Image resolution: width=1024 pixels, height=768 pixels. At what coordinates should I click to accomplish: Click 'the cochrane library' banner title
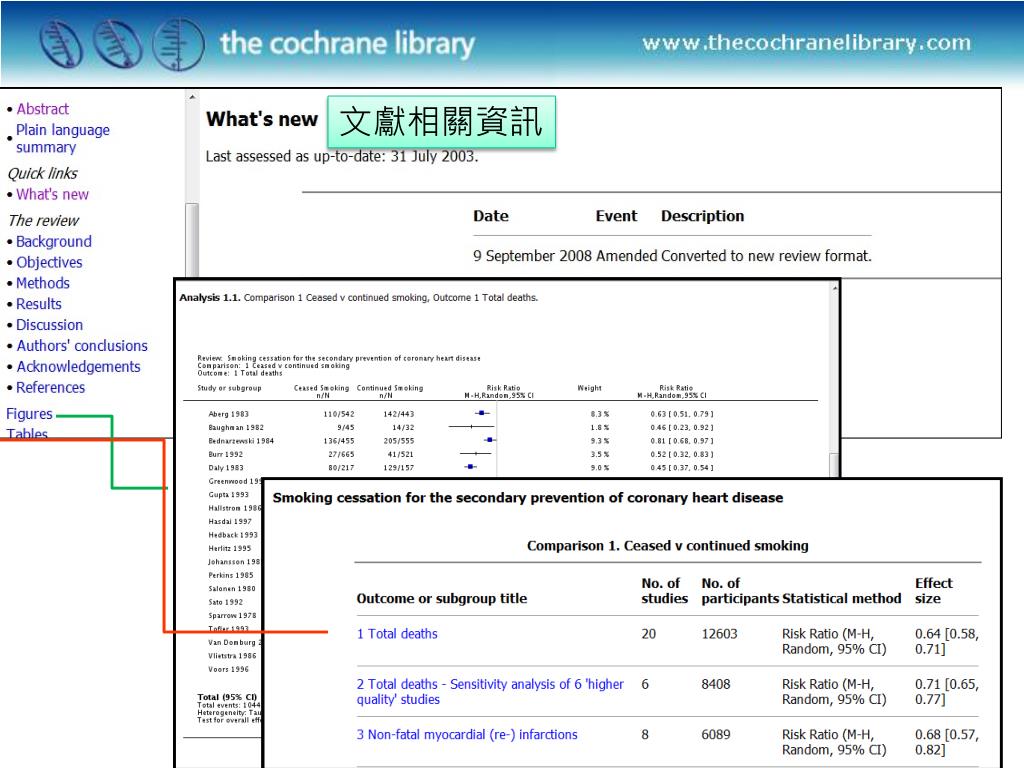pyautogui.click(x=347, y=44)
